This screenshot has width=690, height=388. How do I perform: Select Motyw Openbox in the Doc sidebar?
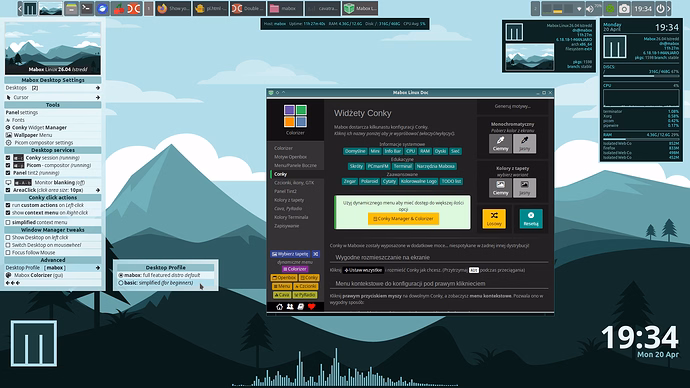[x=290, y=157]
